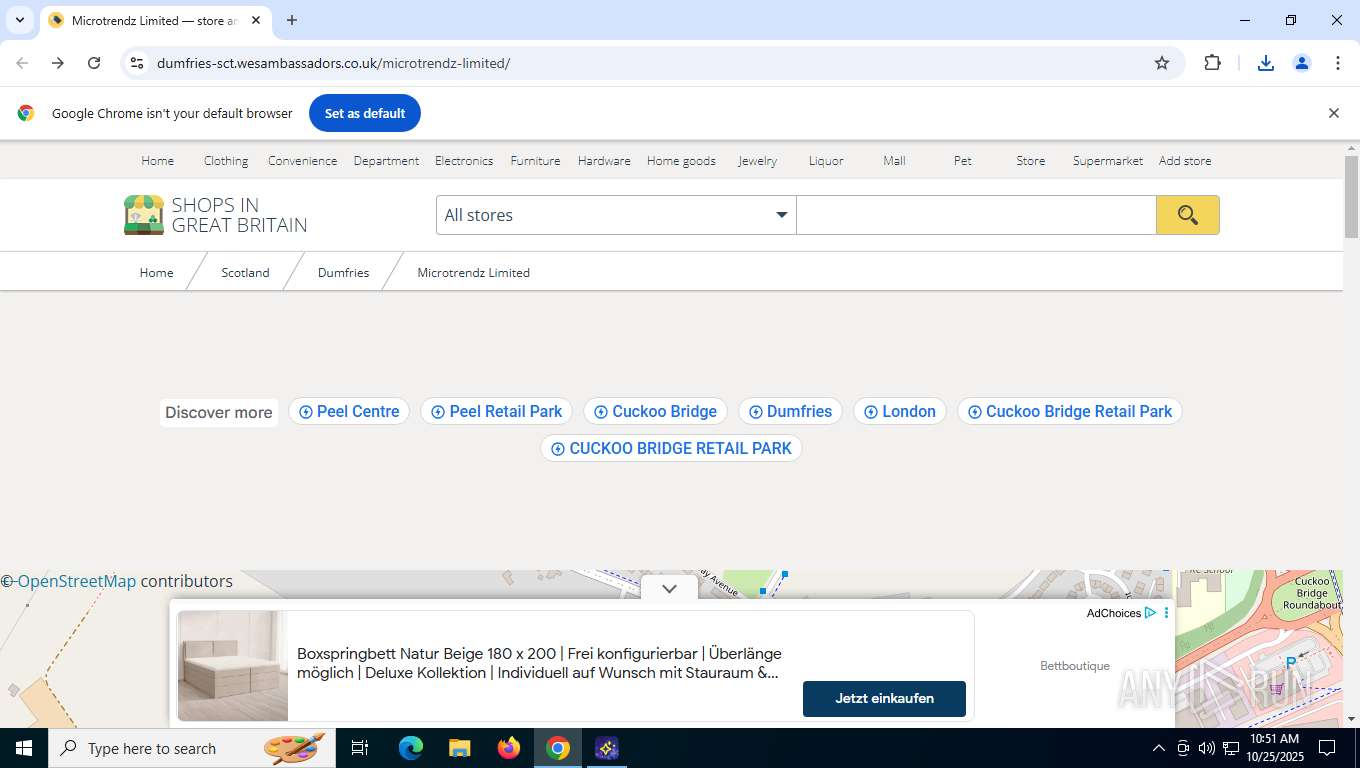Screen dimensions: 1360x768
Task: Launch Firefox from taskbar
Action: coord(509,748)
